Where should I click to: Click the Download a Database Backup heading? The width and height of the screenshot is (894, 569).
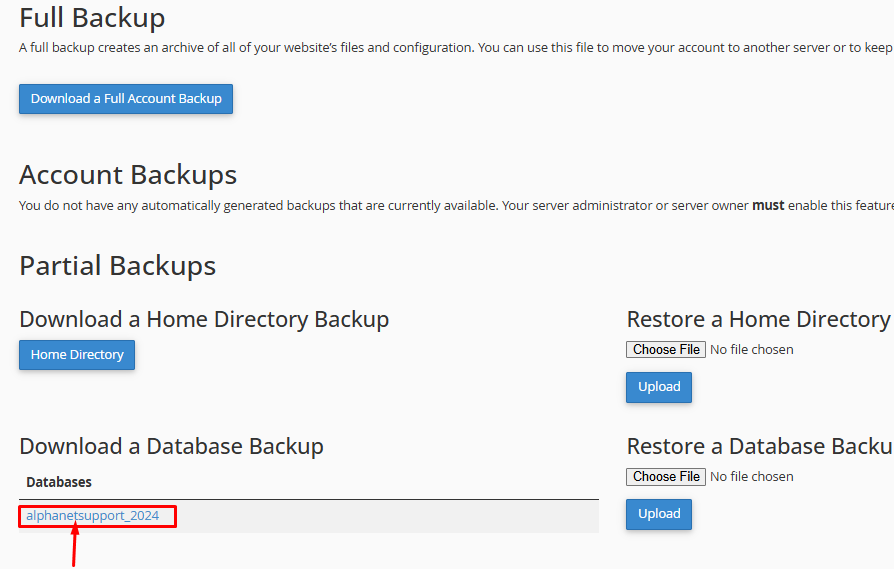pos(171,446)
